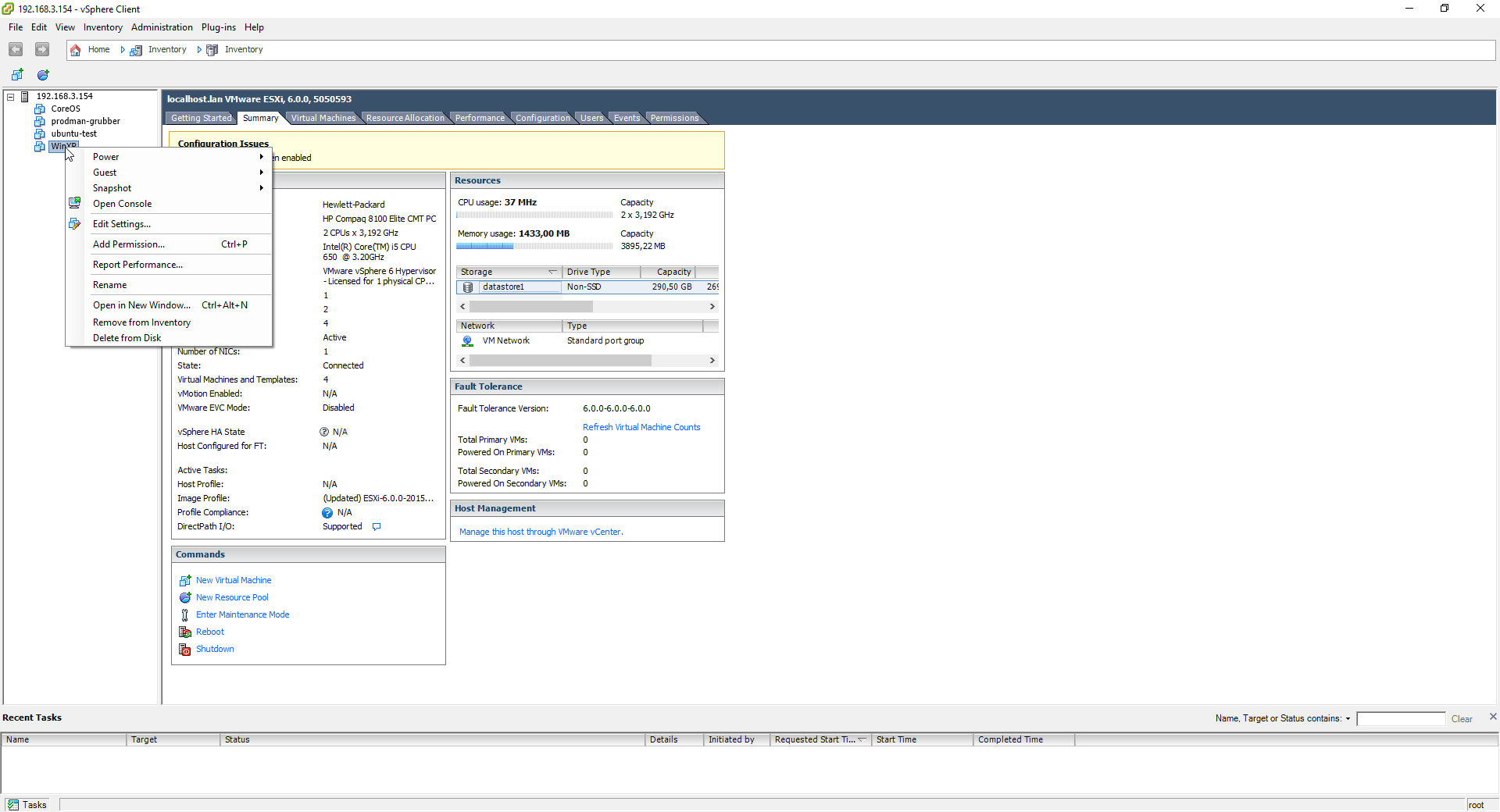Click the Shutdown command icon

(185, 650)
